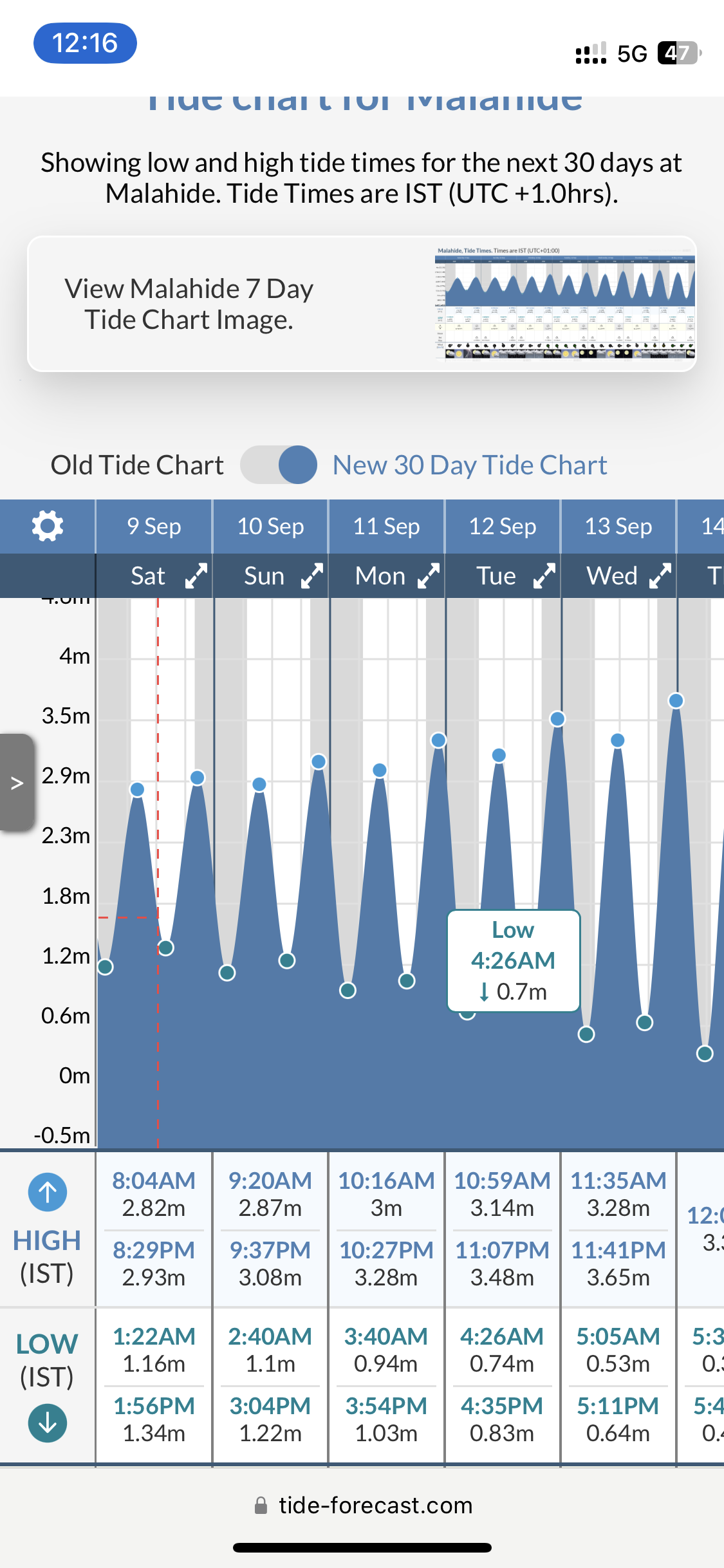
Task: Expand the Sunday column view
Action: (312, 575)
